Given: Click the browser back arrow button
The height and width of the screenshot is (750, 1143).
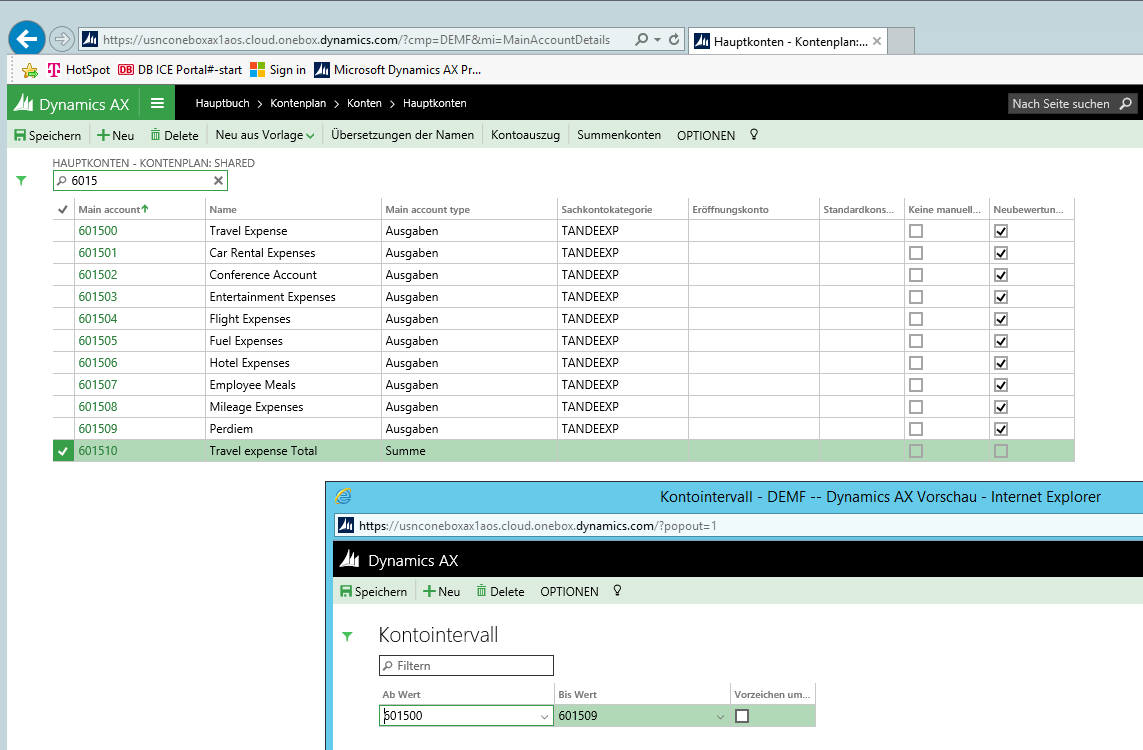Looking at the screenshot, I should (x=27, y=38).
